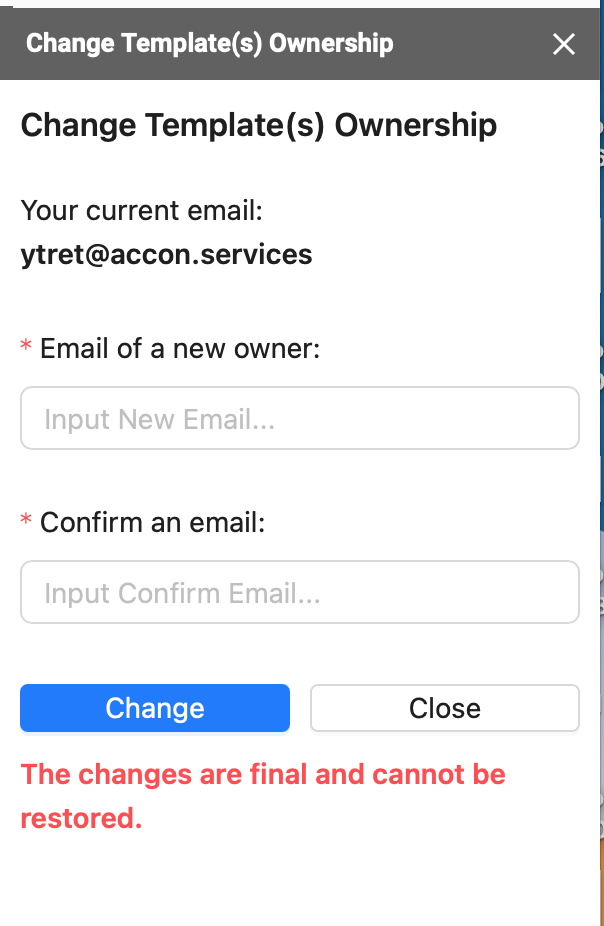This screenshot has width=604, height=926.
Task: Click red asterisk beside Email of a new owner
Action: [26, 345]
